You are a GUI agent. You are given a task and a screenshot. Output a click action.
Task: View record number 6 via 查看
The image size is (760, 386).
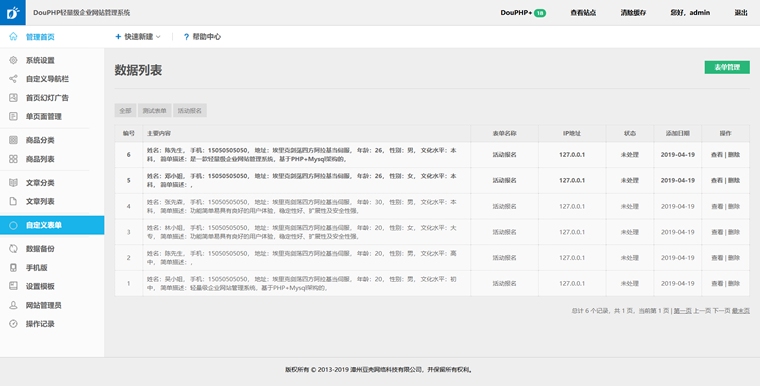(717, 155)
